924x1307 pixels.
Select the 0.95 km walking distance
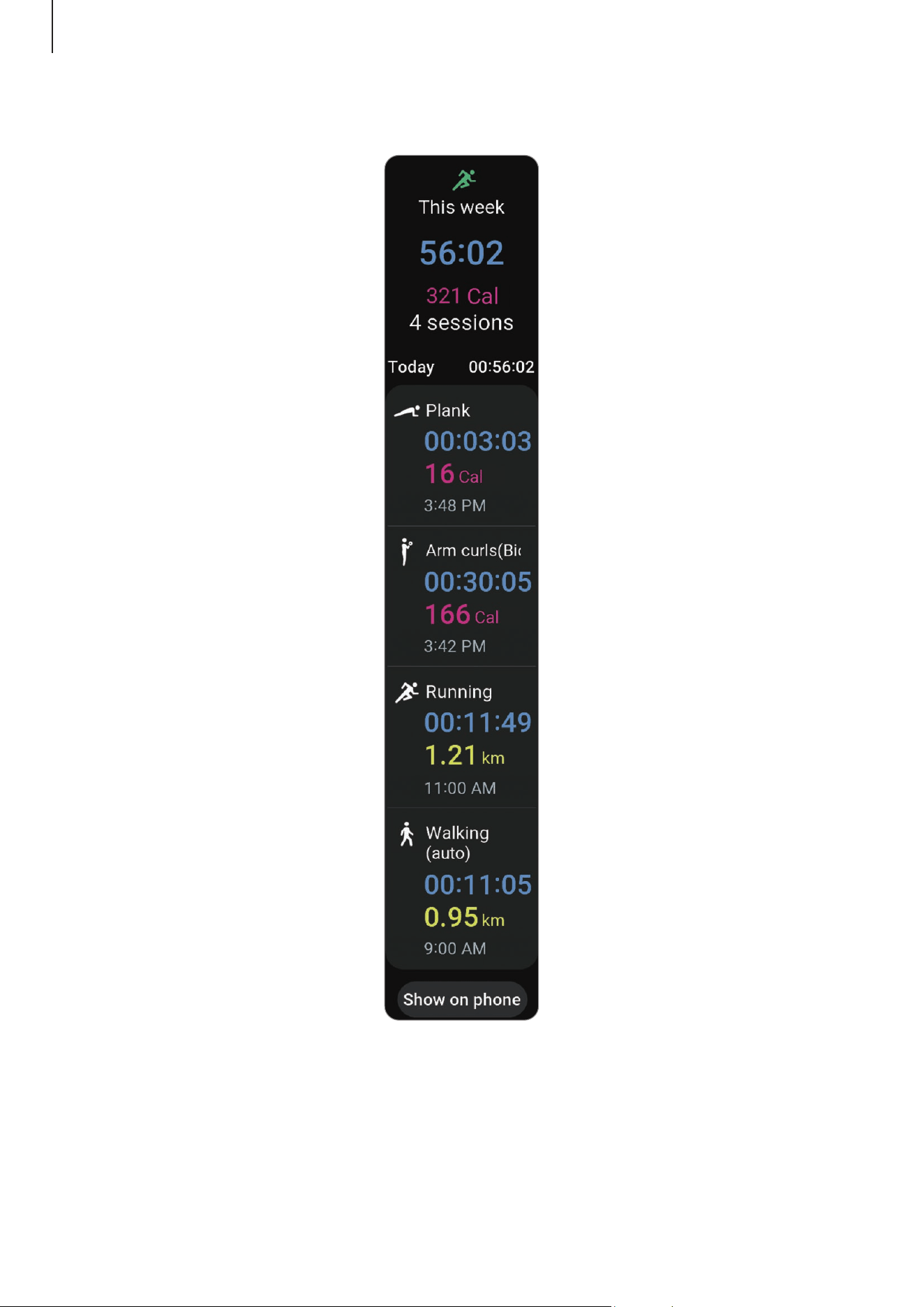pos(464,917)
